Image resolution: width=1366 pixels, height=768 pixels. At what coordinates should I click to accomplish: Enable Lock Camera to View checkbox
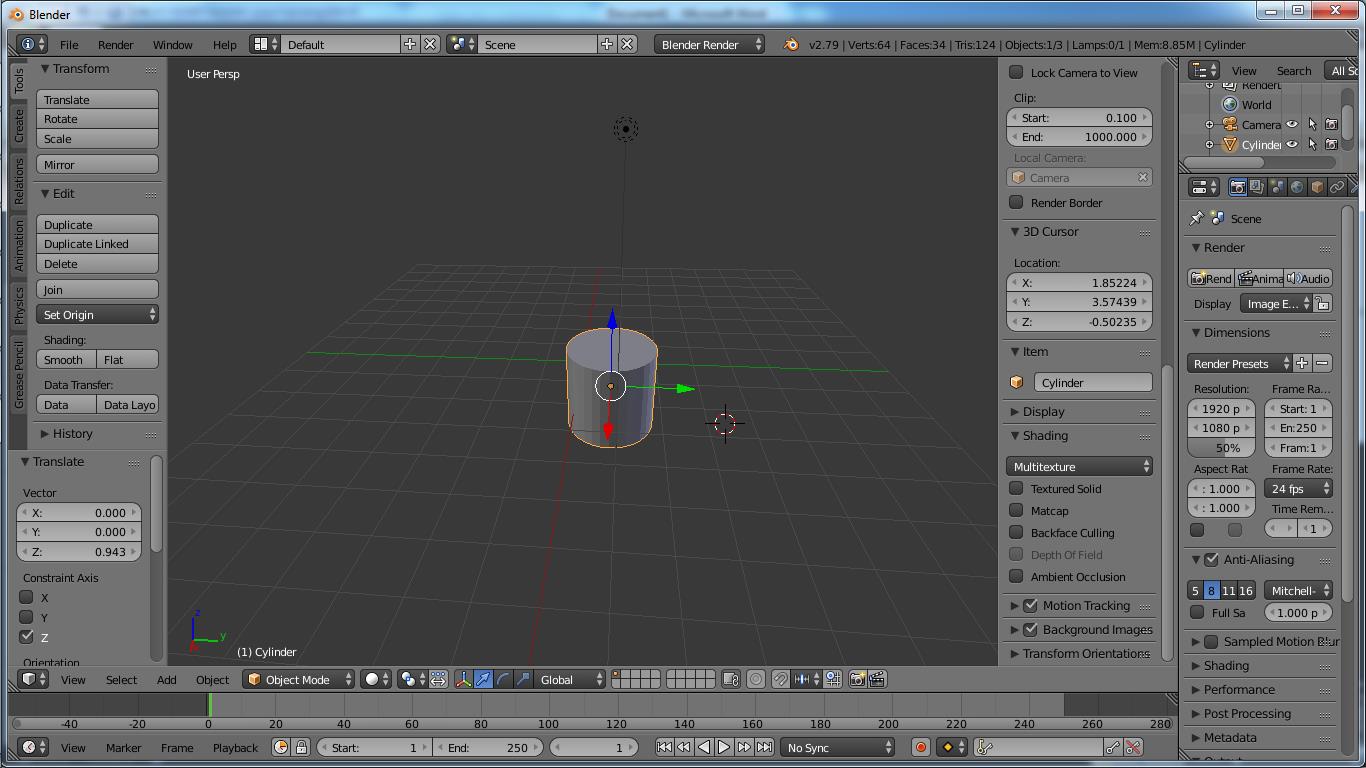pos(1016,72)
